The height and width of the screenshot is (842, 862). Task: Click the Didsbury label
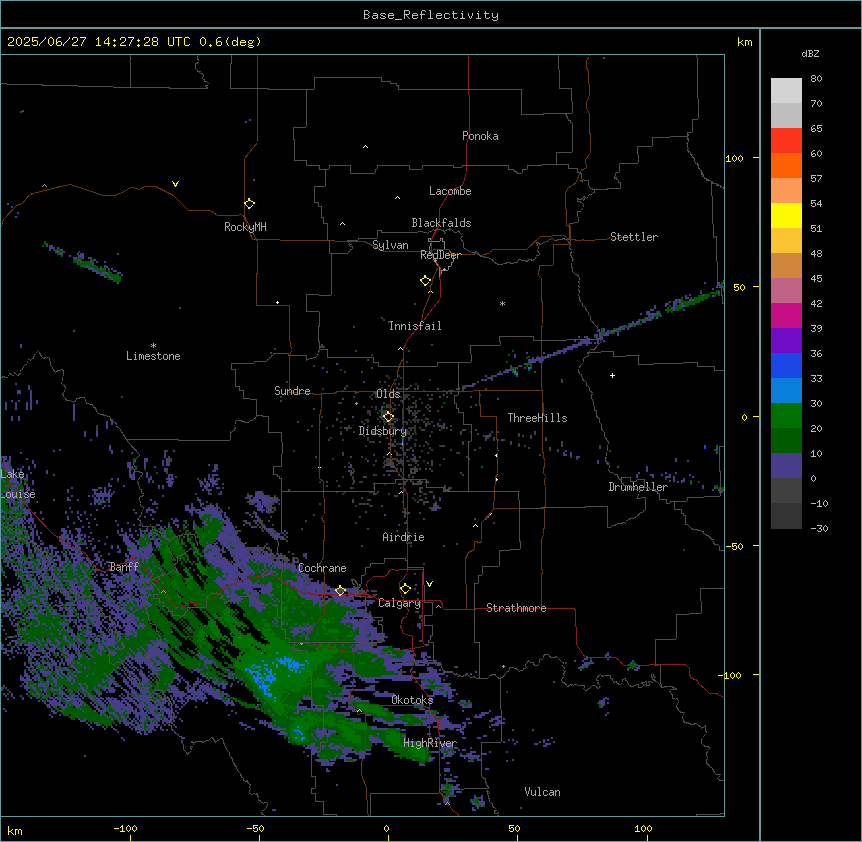383,431
